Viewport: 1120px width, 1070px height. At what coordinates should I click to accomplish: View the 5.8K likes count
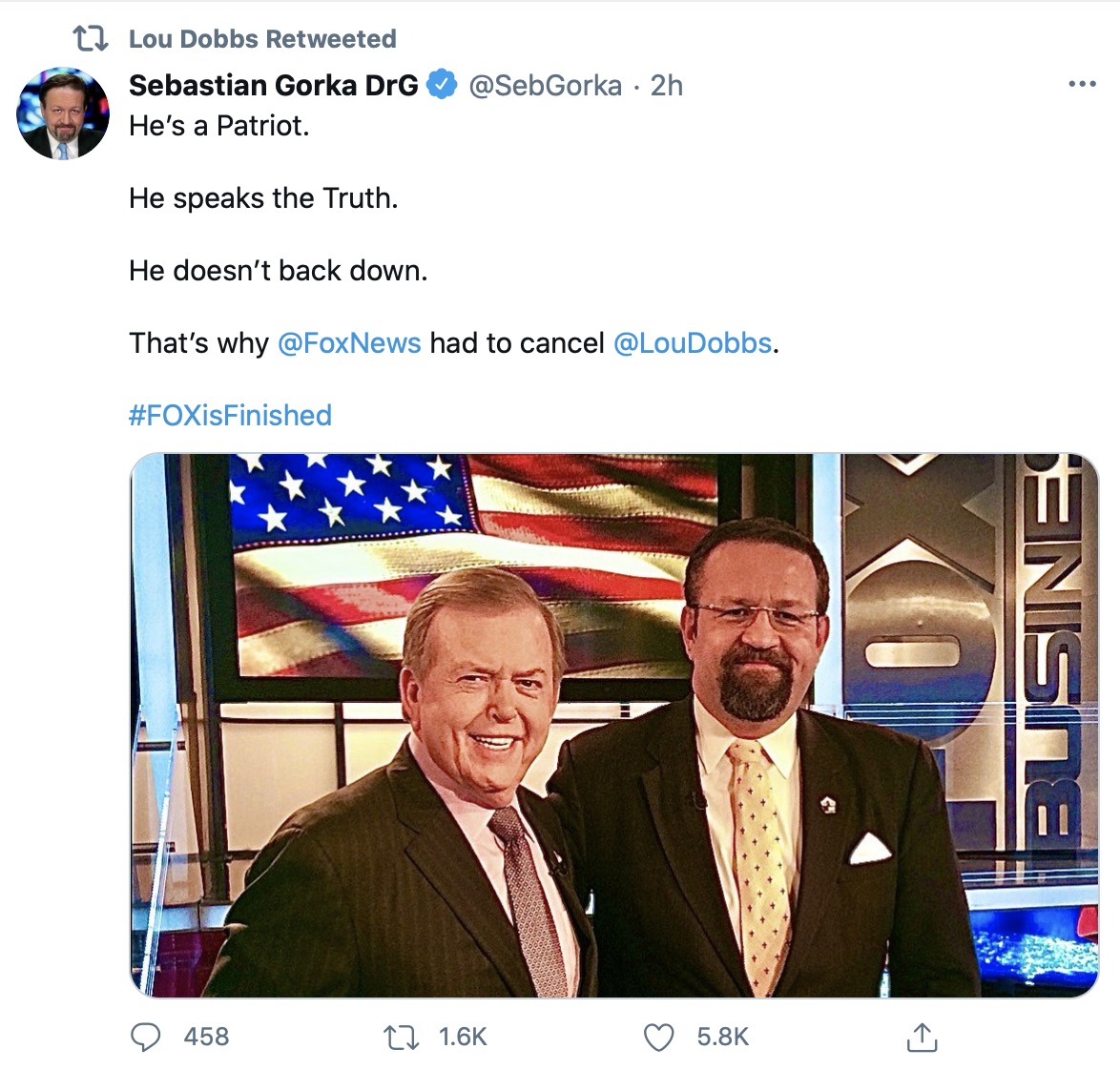click(x=723, y=1038)
